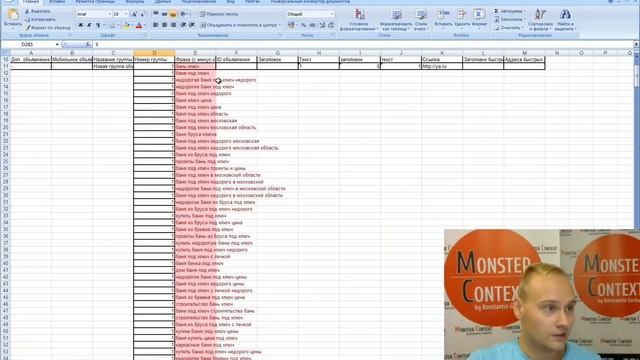This screenshot has width=640, height=360.
Task: Switch to the Формулы tab
Action: point(135,2)
